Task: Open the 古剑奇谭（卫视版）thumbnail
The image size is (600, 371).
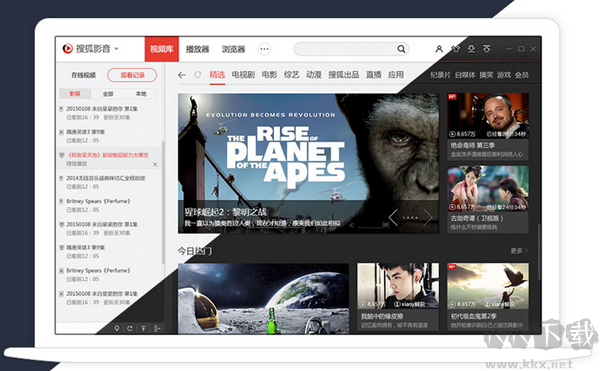Action: pos(488,189)
